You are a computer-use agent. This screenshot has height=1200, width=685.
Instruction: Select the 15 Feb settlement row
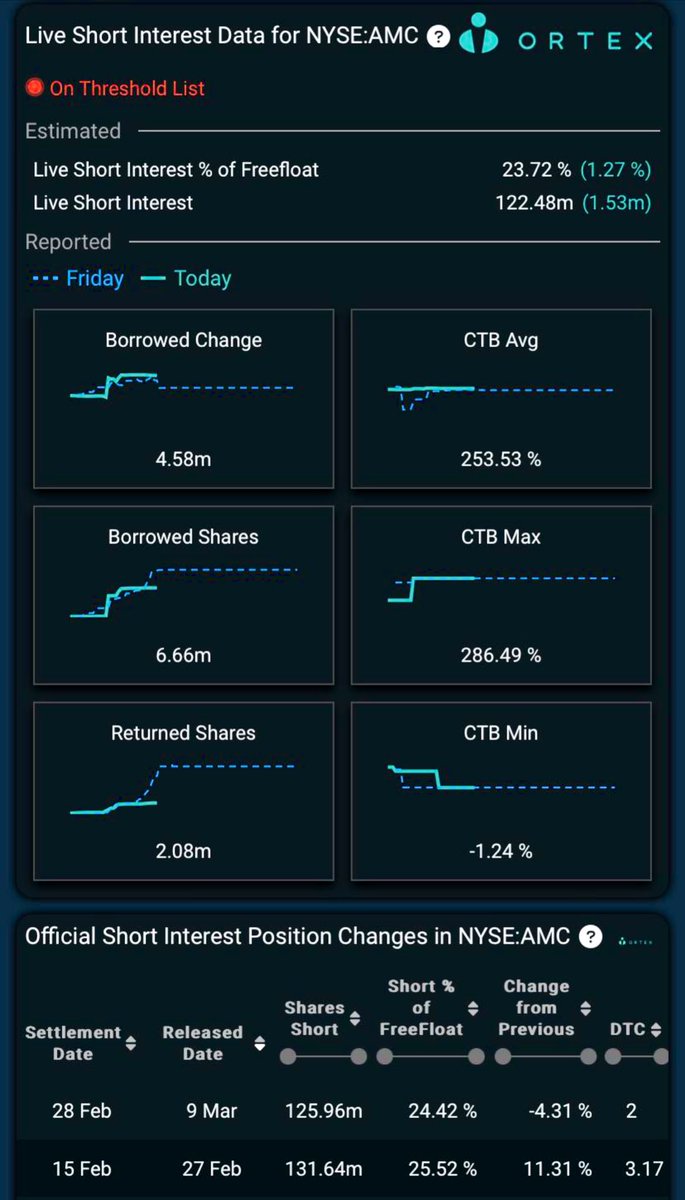coord(342,1168)
